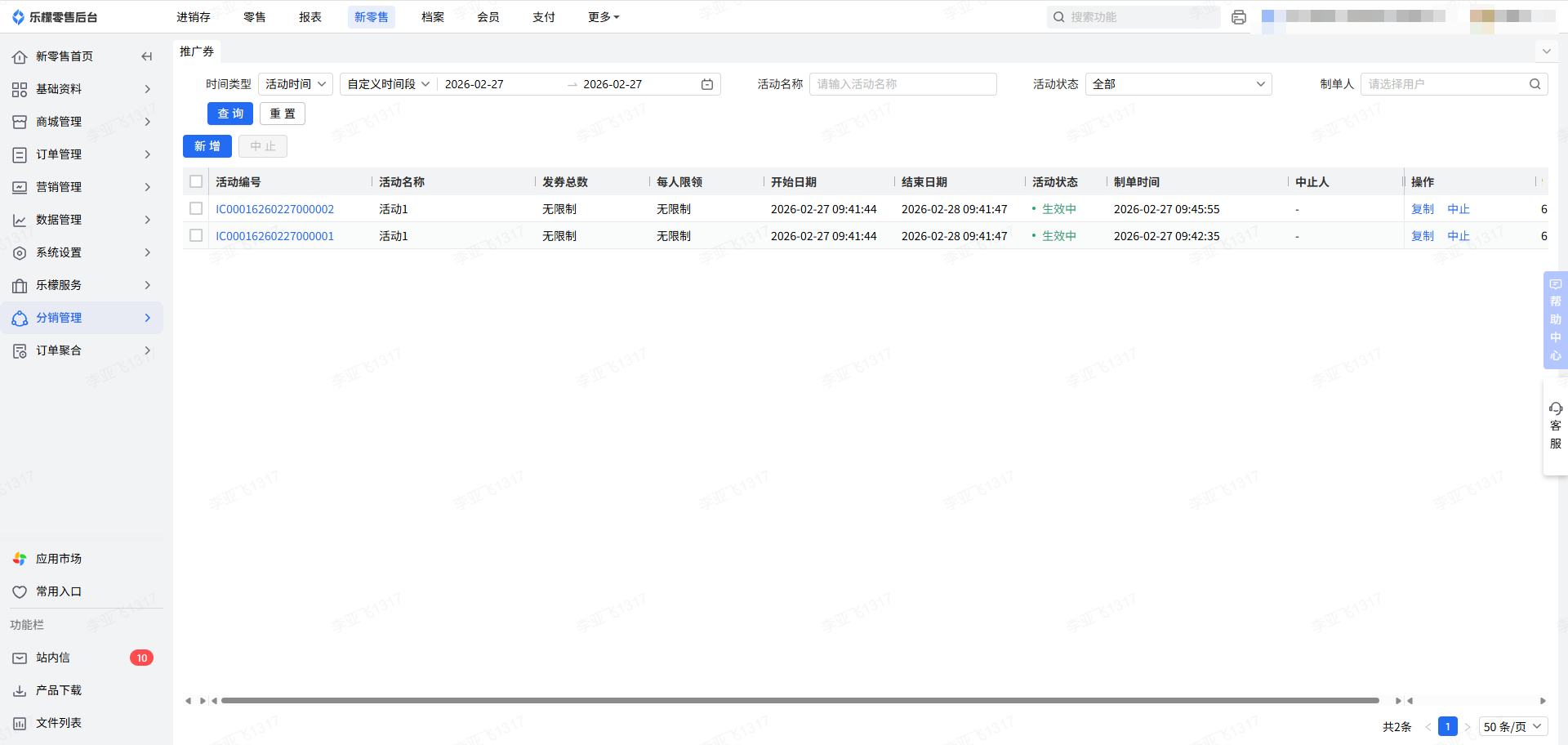The height and width of the screenshot is (745, 1568).
Task: Collapse the sidebar with the arrow icon
Action: coord(147,56)
